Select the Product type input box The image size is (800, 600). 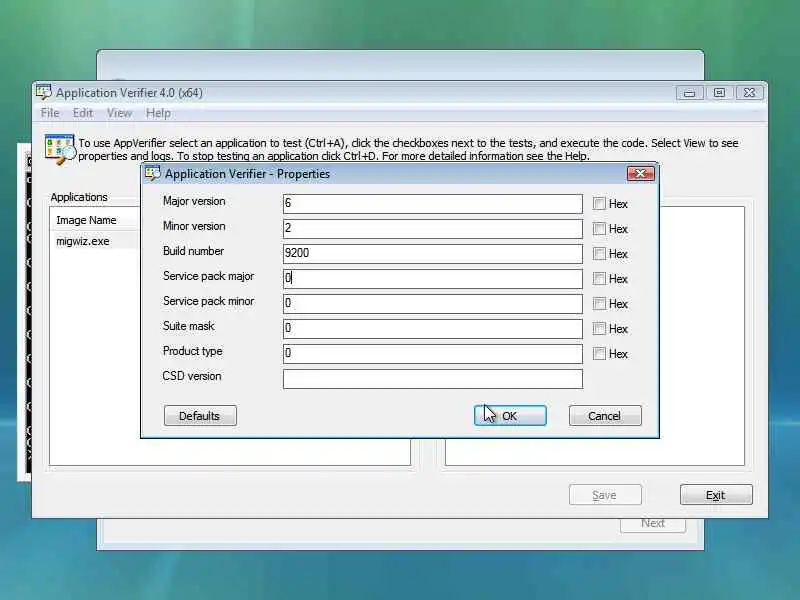coord(433,354)
